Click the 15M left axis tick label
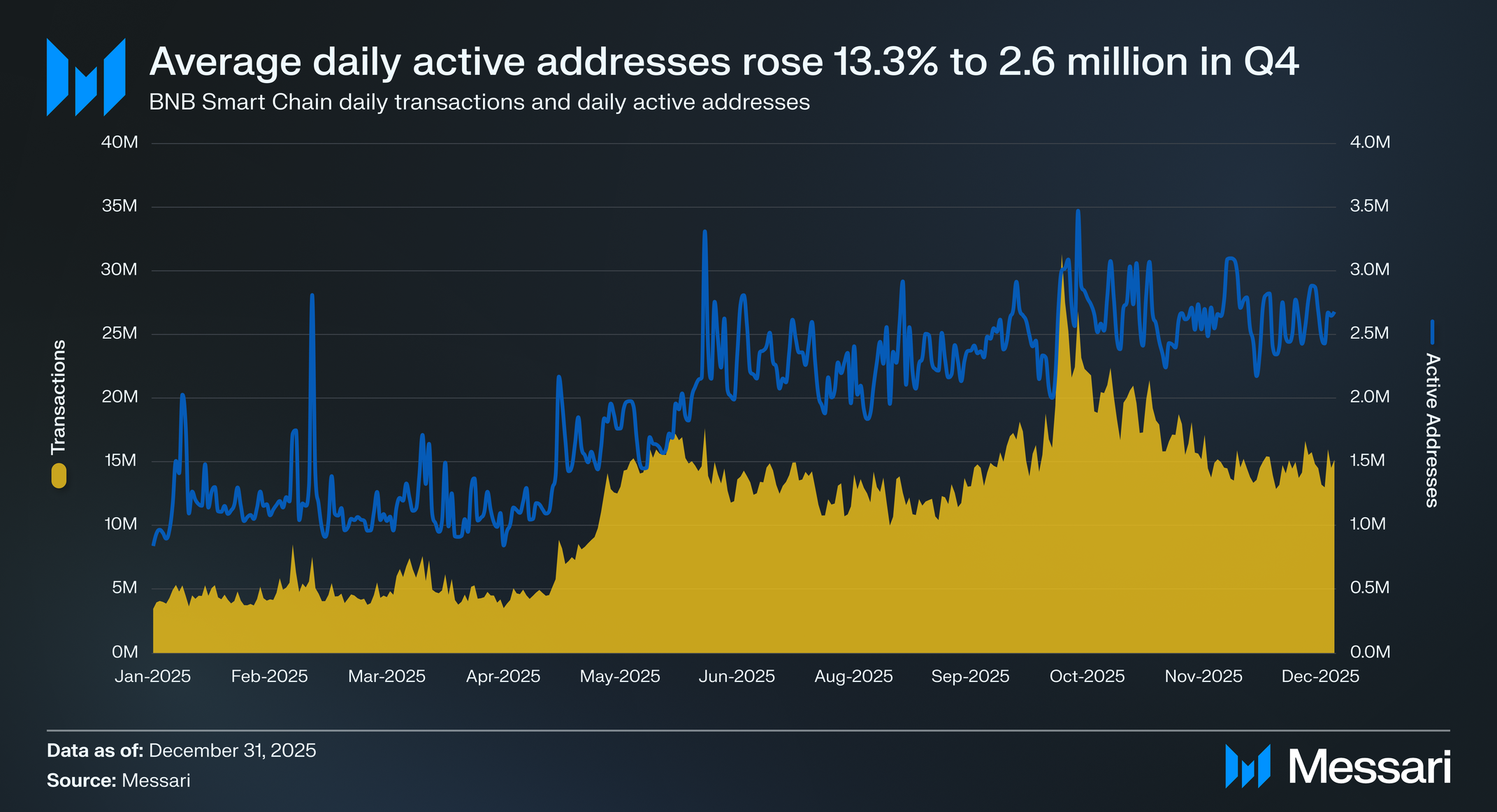 point(120,461)
